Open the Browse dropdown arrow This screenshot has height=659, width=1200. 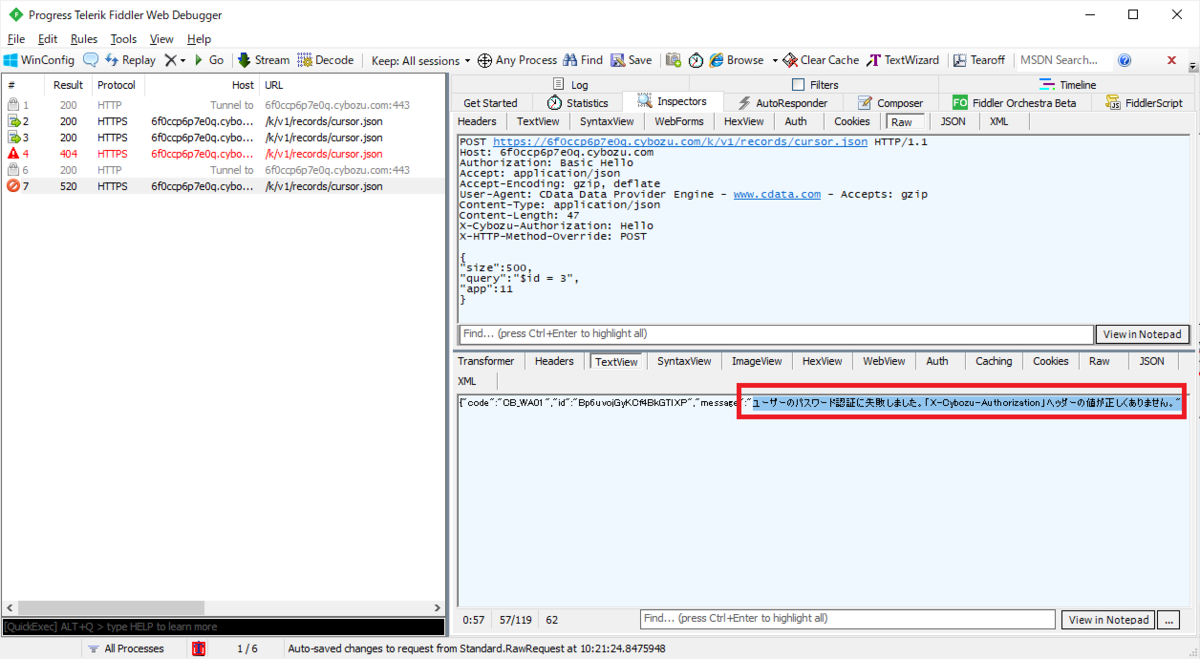775,60
